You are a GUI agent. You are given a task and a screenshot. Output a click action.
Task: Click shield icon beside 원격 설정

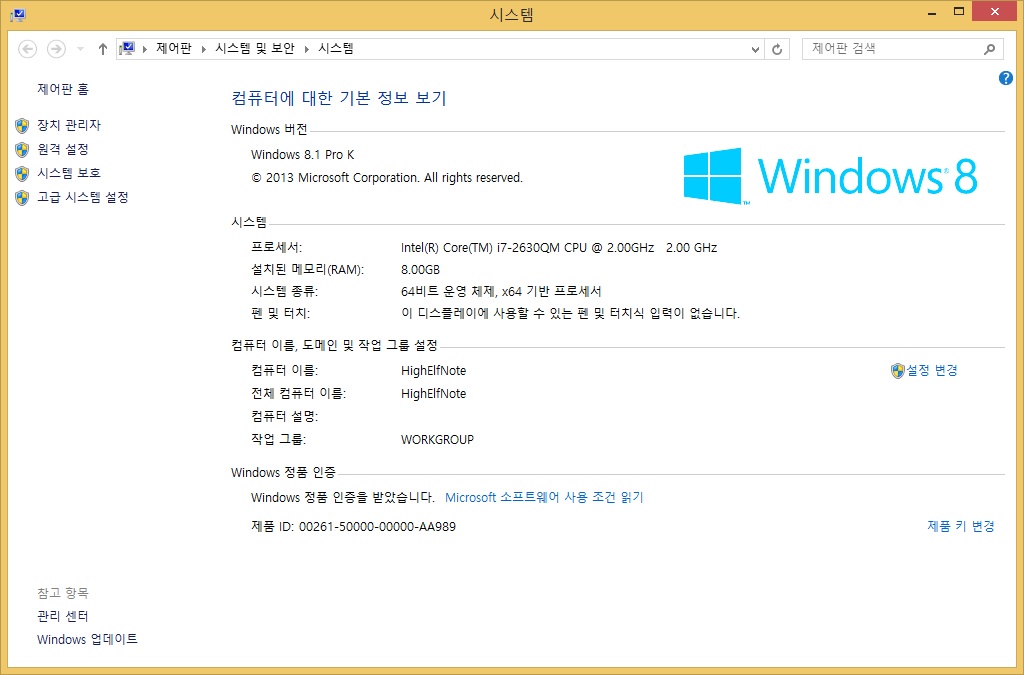point(22,149)
